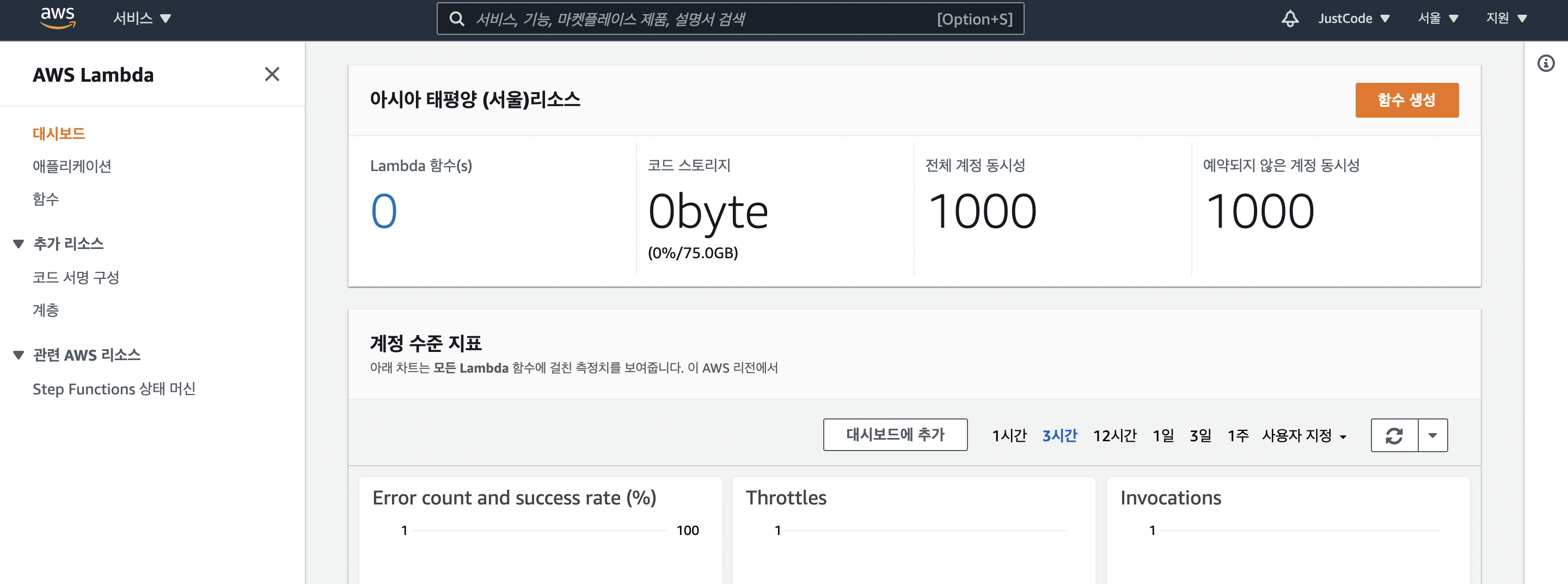The height and width of the screenshot is (584, 1568).
Task: Click the (0%/75.0GB) storage usage text
Action: [x=693, y=252]
